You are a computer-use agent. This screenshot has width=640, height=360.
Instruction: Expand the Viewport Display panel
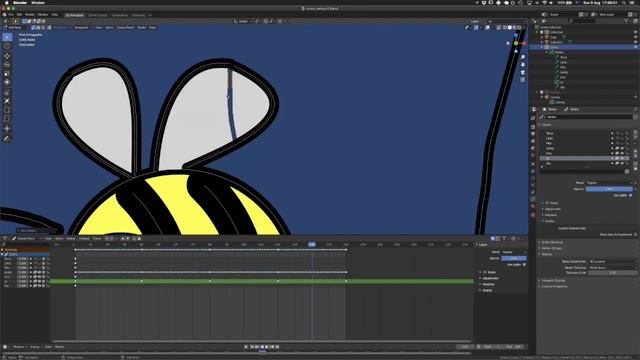click(x=552, y=280)
